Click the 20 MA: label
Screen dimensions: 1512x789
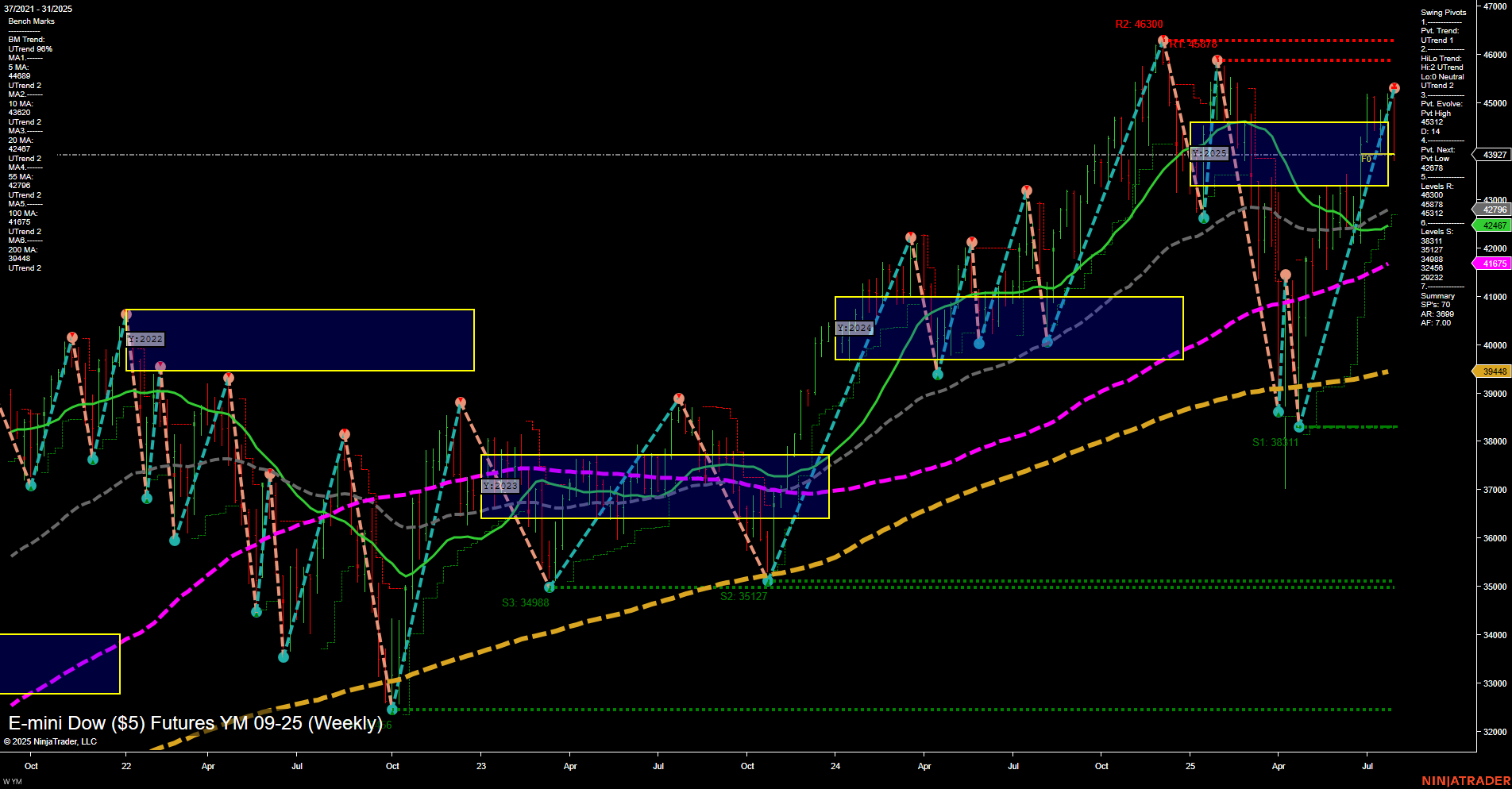click(21, 140)
